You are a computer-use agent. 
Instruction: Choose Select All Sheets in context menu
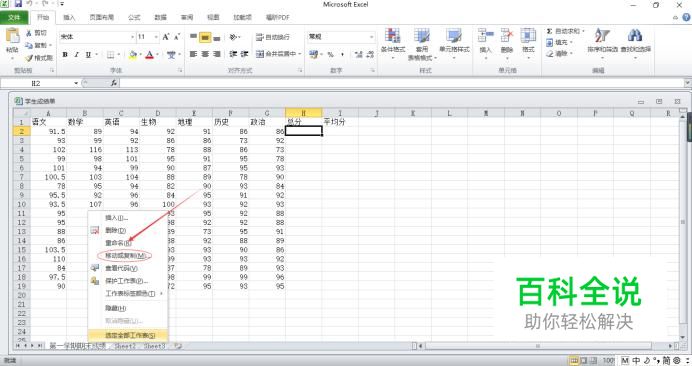pyautogui.click(x=128, y=336)
